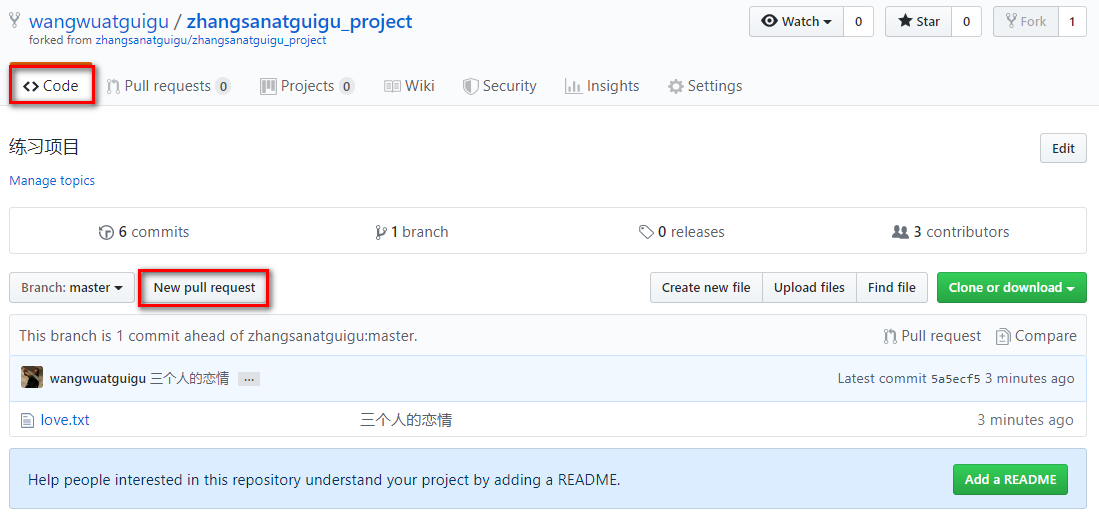Click the Add a README button

tap(1010, 480)
